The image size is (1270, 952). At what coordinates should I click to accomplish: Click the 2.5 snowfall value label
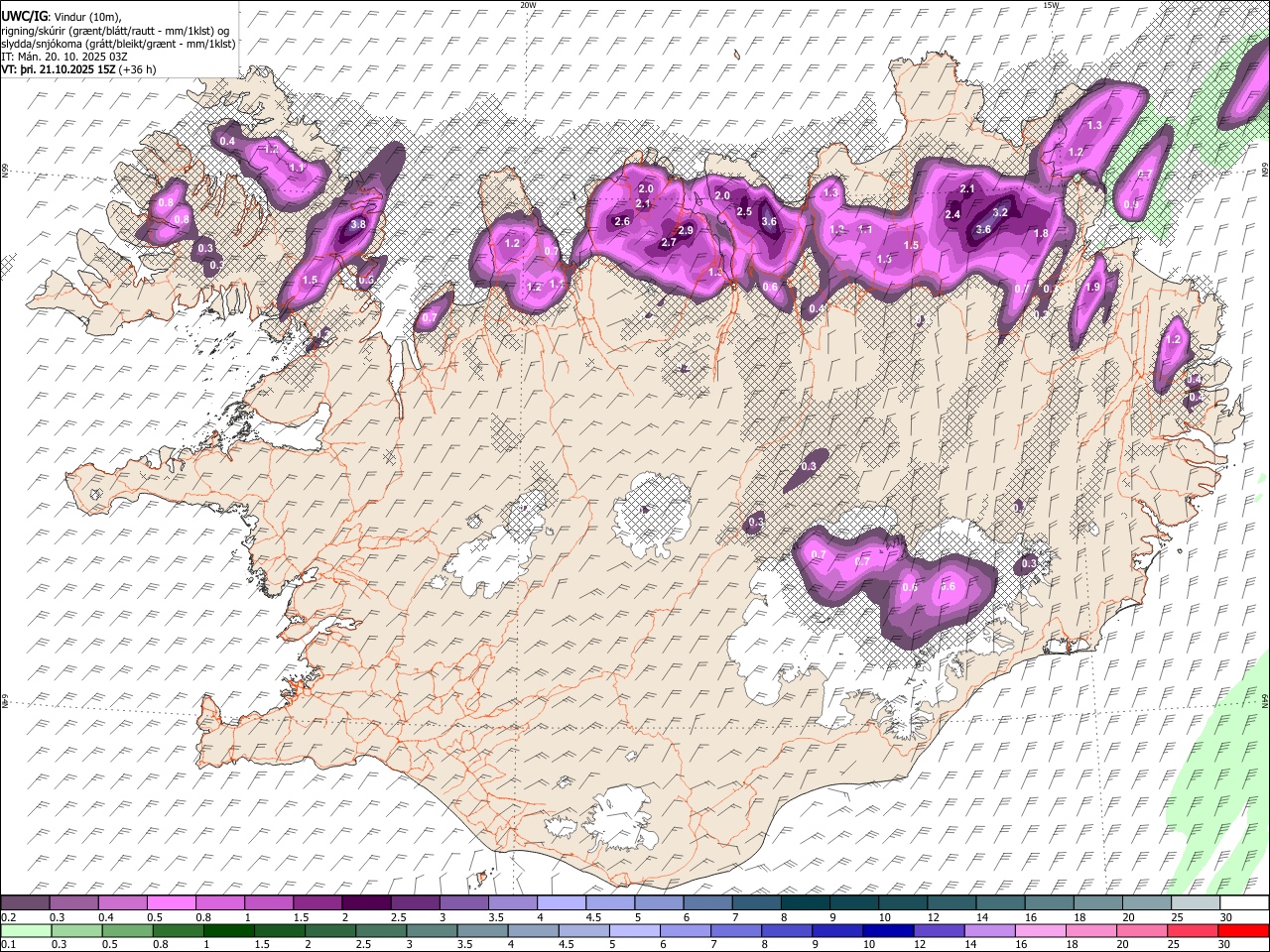click(x=744, y=212)
